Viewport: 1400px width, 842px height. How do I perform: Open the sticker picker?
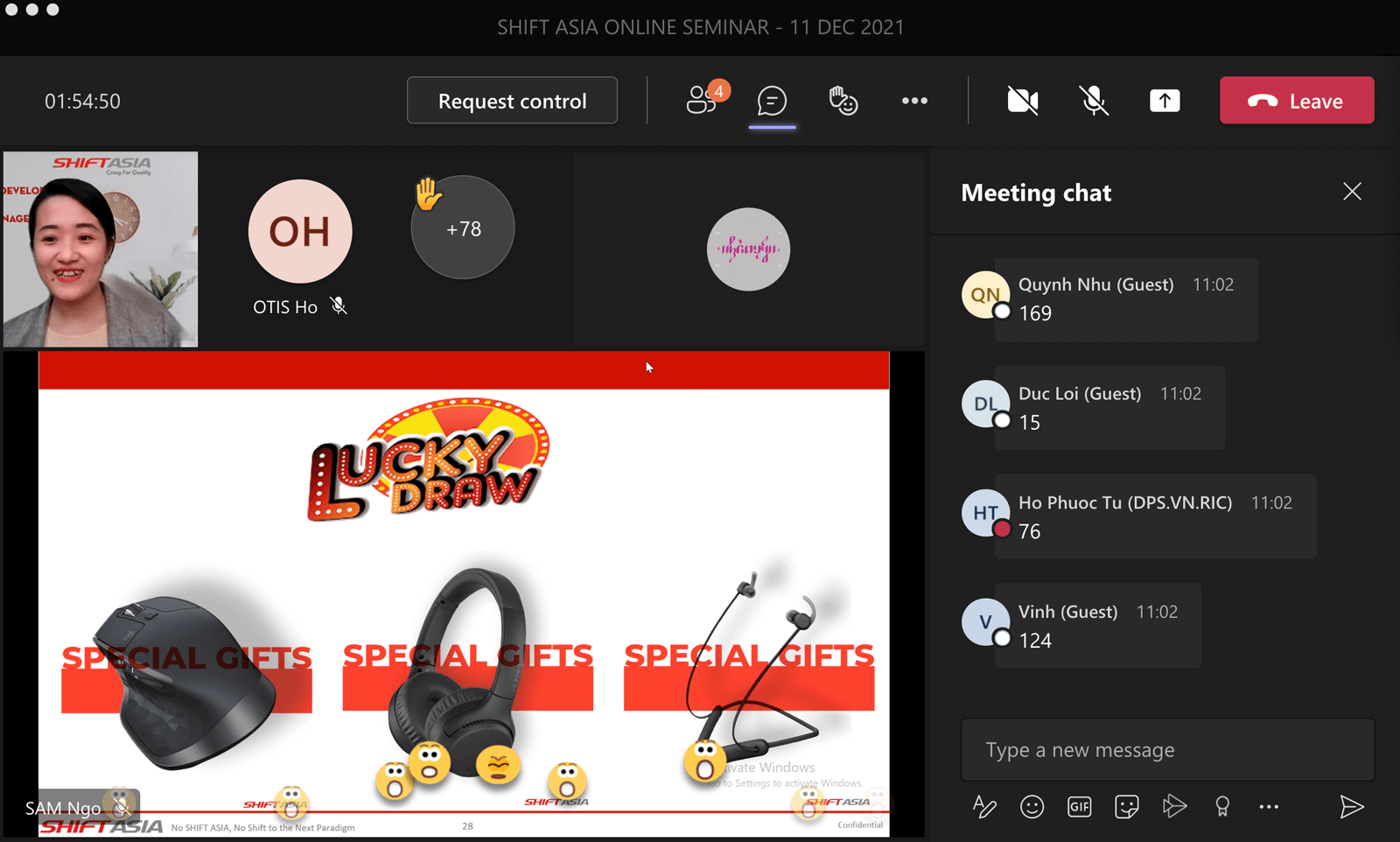pyautogui.click(x=1126, y=807)
